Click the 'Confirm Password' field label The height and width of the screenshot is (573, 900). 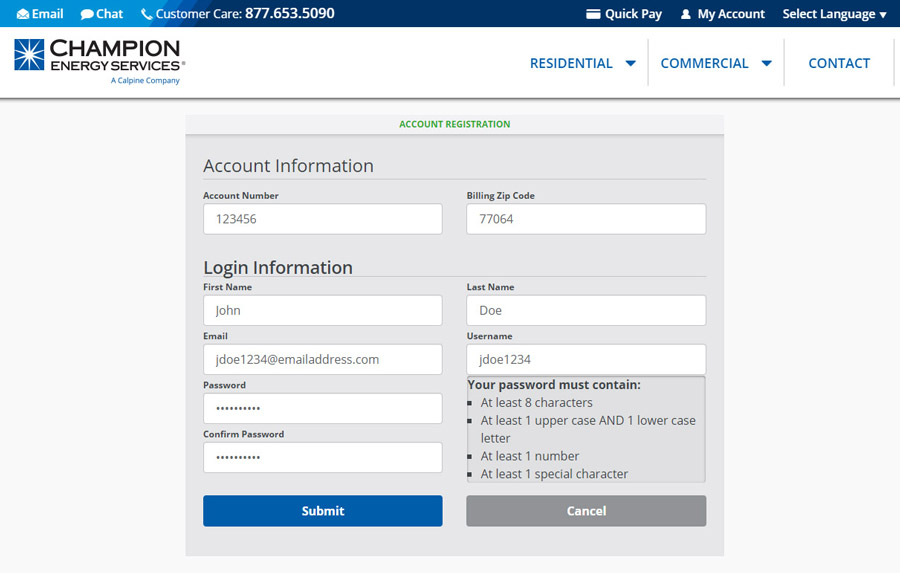click(243, 434)
